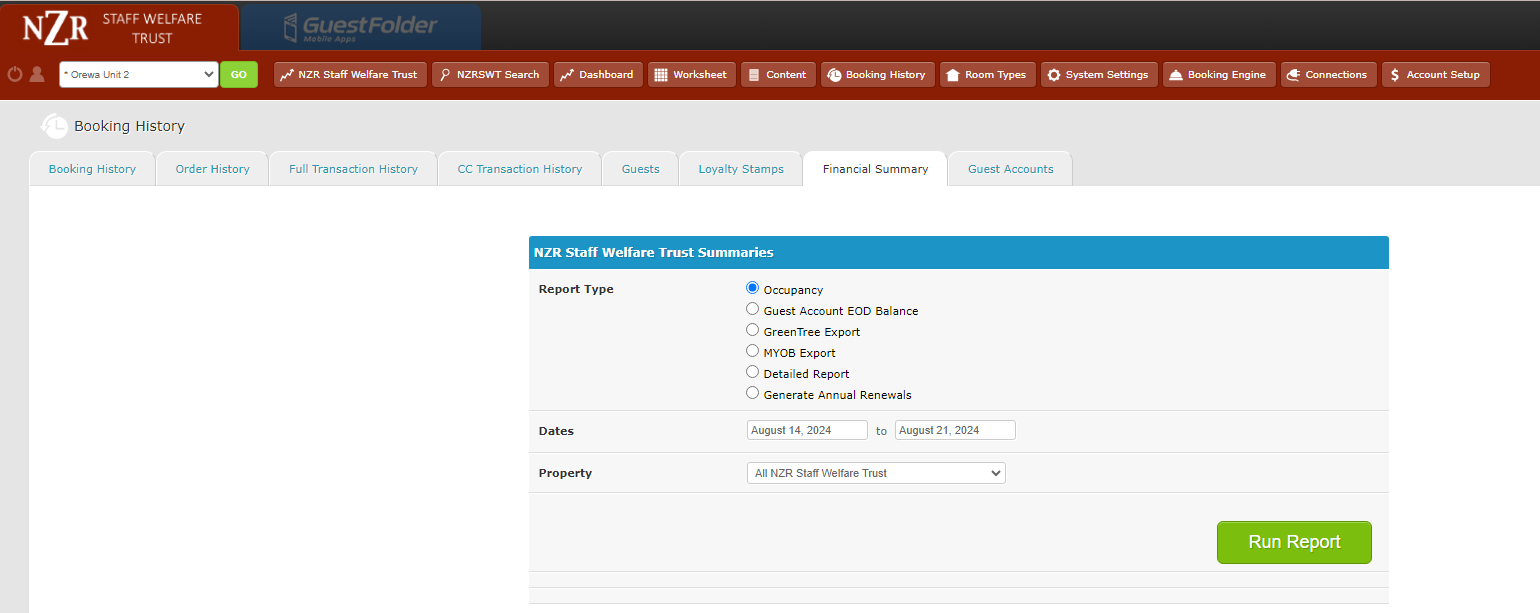Viewport: 1540px width, 613px height.
Task: Expand the Orewa Unit 2 property selector
Action: pyautogui.click(x=139, y=75)
